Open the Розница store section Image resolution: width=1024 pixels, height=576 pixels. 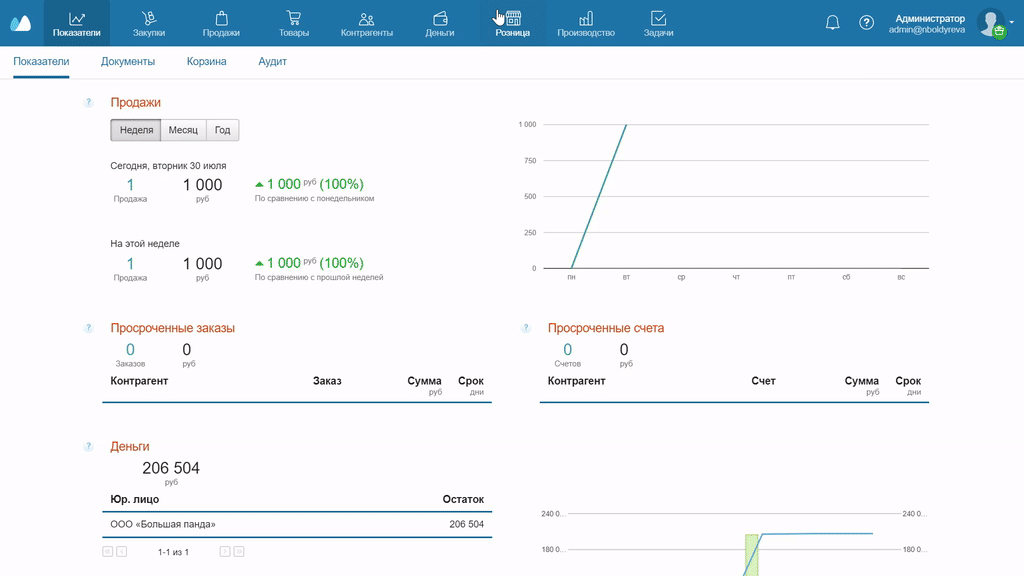pyautogui.click(x=512, y=23)
